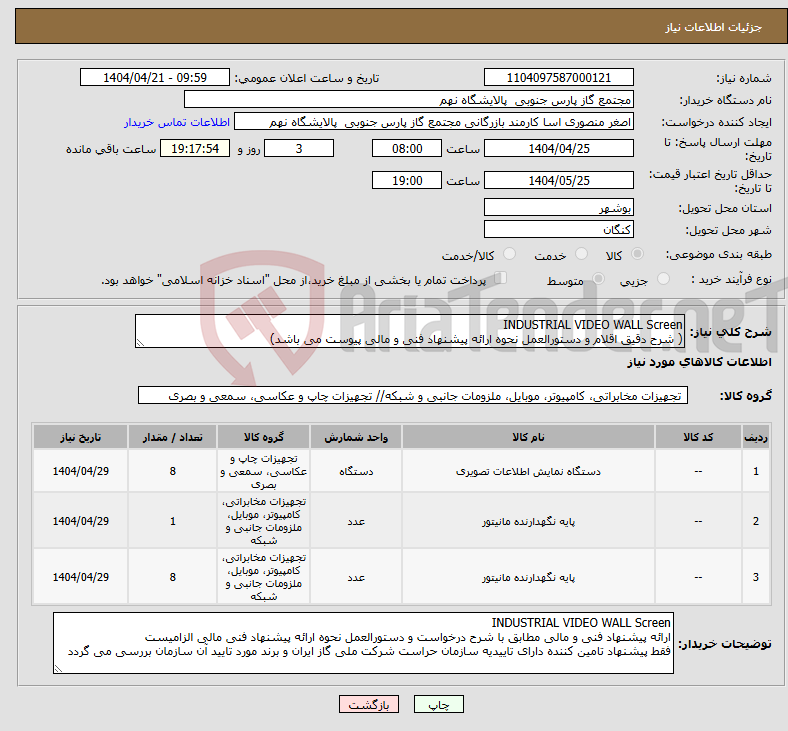Screen dimensions: 788x731
Task: Click پایه نگهدارنده مانیتور in row 2
Action: click(x=528, y=521)
